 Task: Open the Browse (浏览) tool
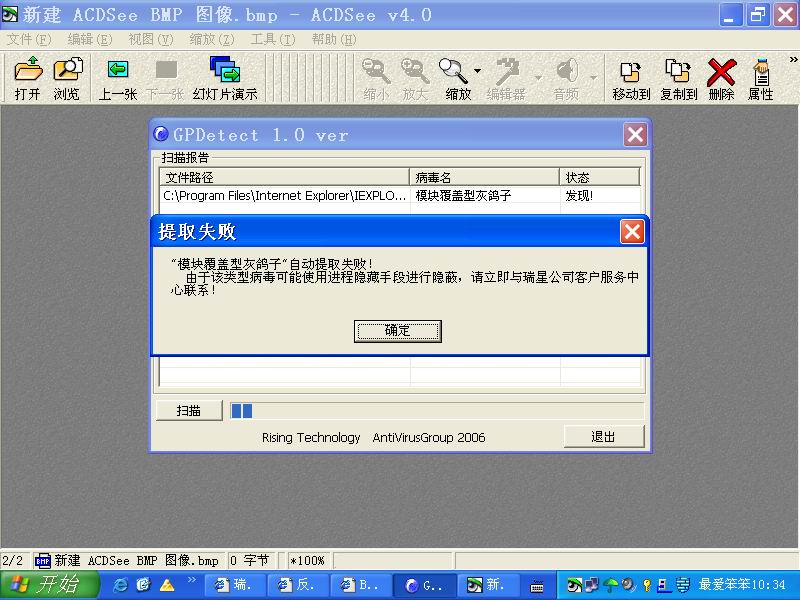click(x=67, y=78)
